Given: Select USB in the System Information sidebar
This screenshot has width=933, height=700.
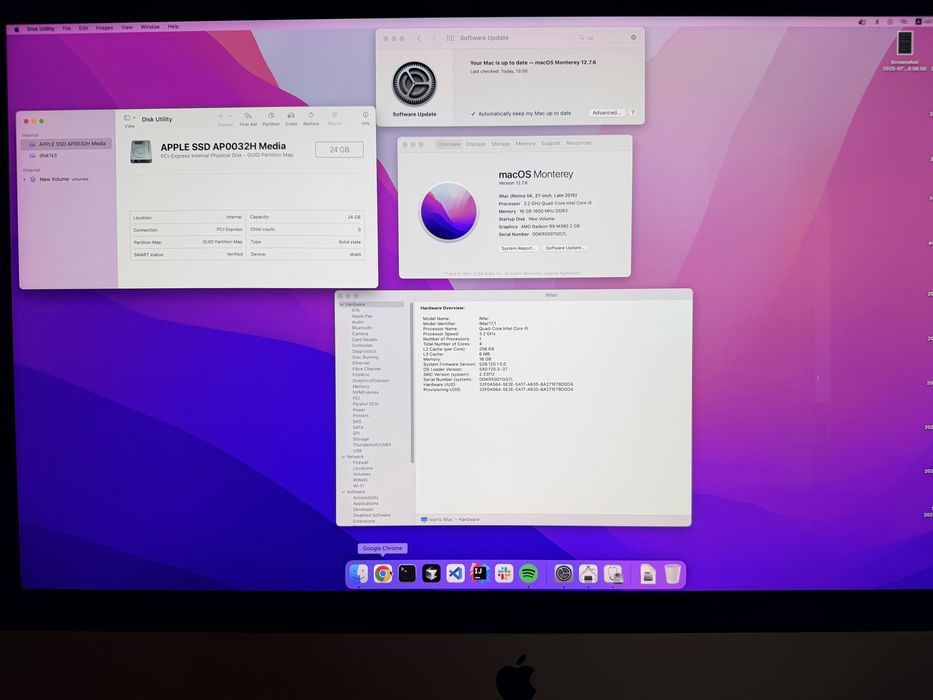Looking at the screenshot, I should point(357,451).
